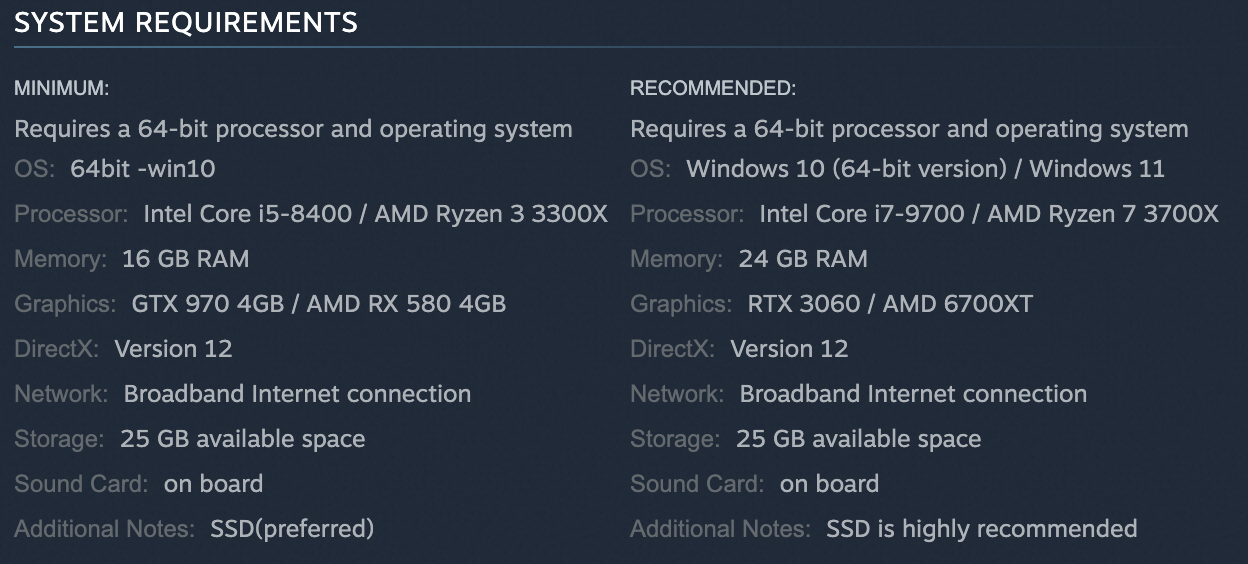This screenshot has height=564, width=1248.
Task: Click minimum Broadband Internet connection text
Action: (297, 394)
